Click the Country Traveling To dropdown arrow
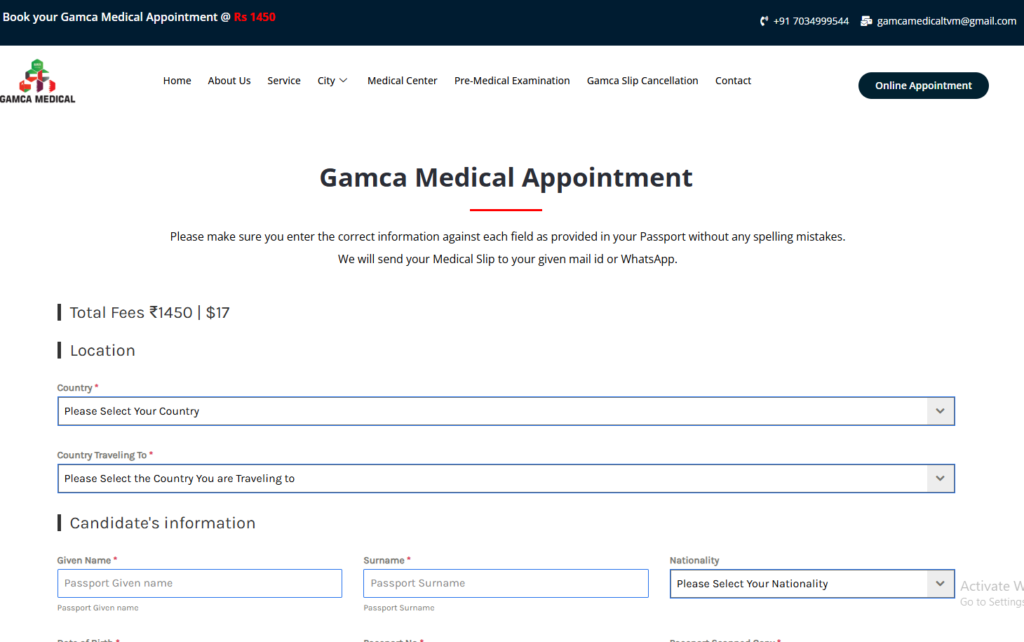The height and width of the screenshot is (642, 1024). [939, 478]
